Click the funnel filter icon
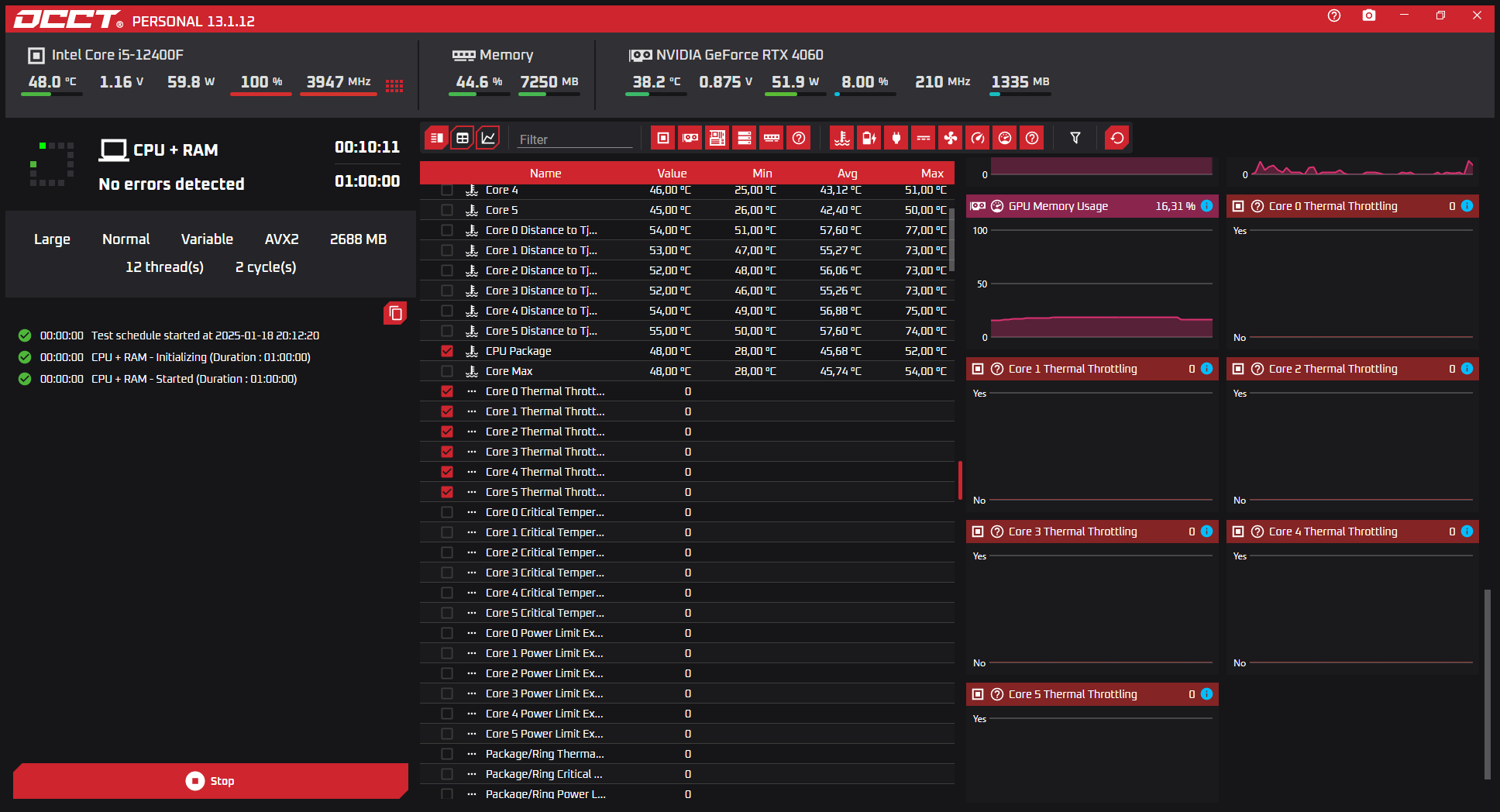 1075,138
